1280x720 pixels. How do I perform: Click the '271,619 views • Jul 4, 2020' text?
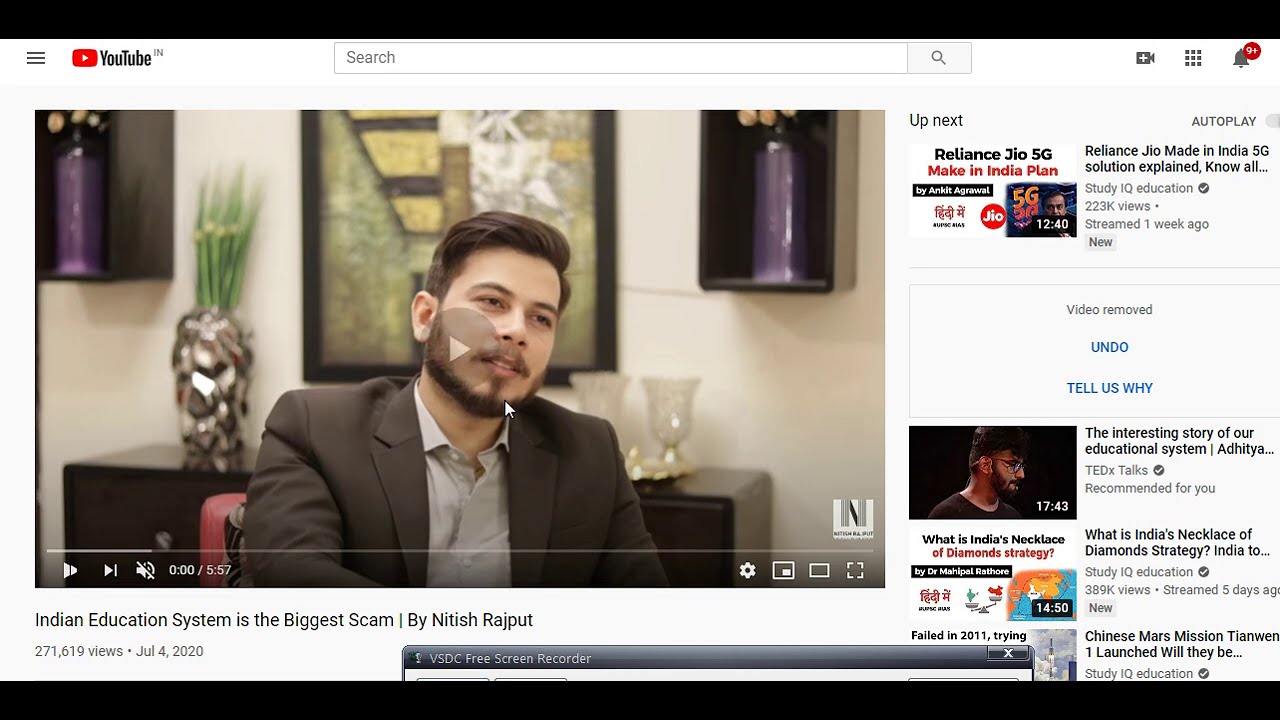[x=119, y=651]
